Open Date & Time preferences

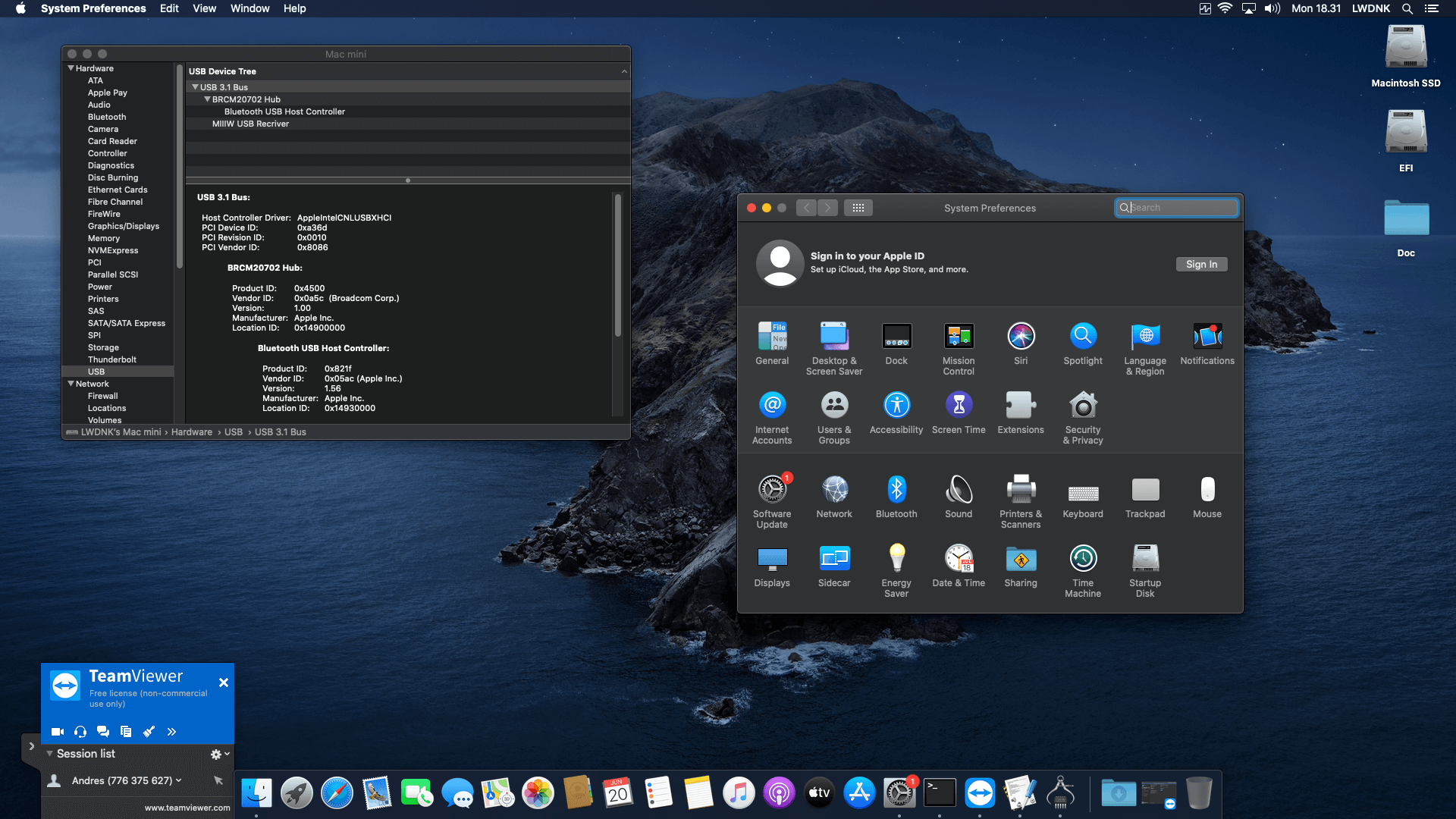tap(959, 566)
